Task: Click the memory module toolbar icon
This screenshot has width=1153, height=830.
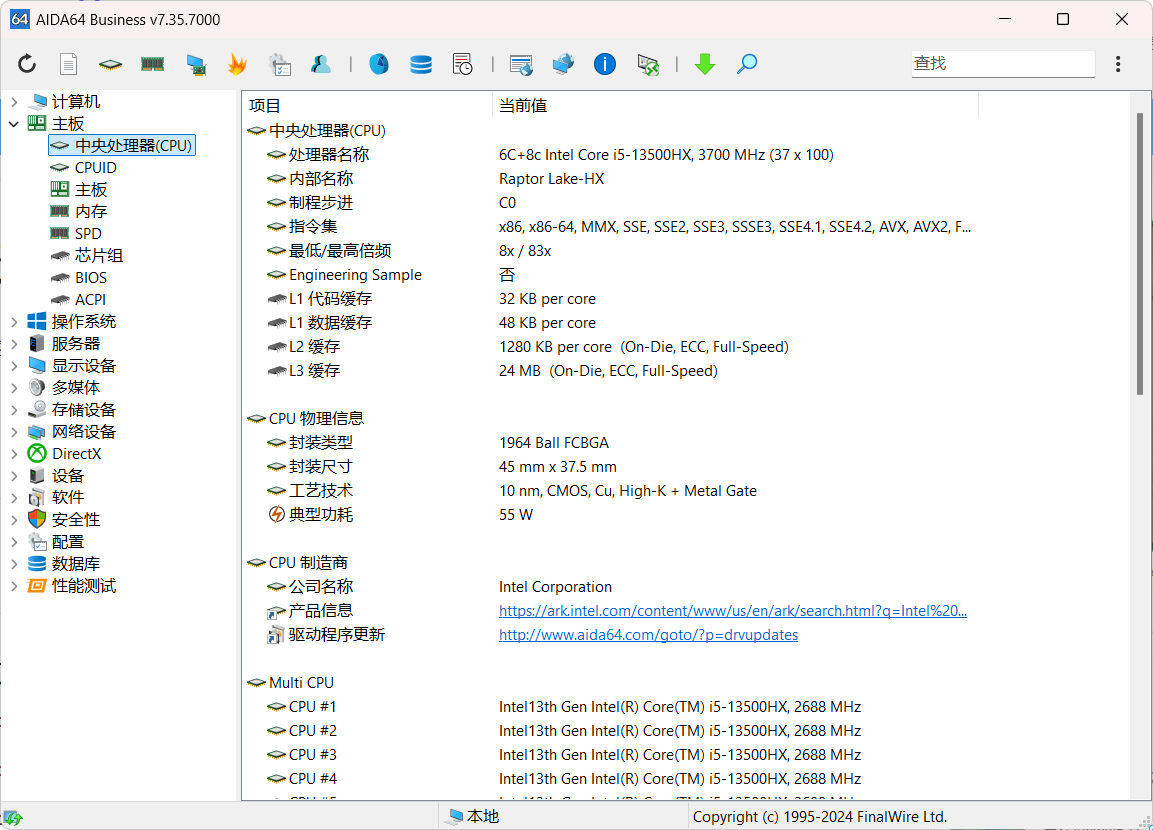Action: point(152,64)
